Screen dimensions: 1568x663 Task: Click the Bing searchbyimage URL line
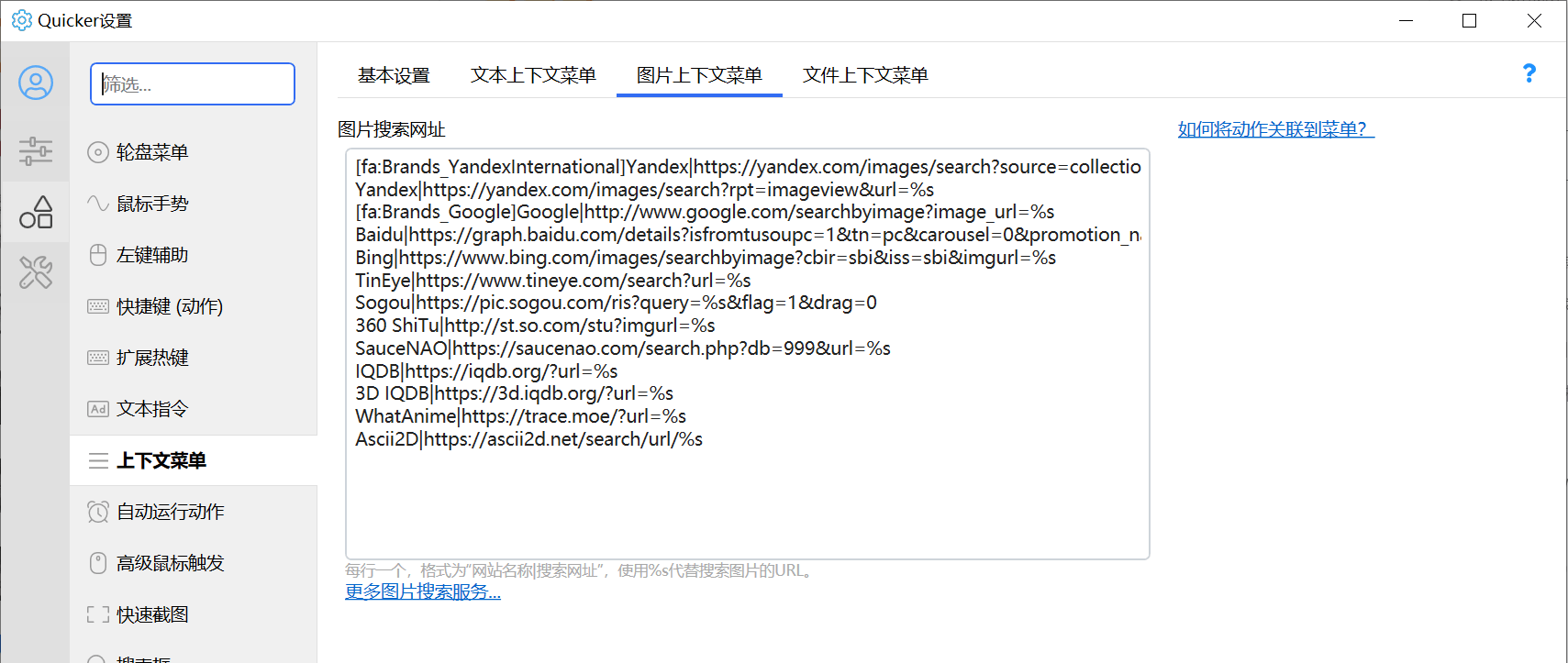[x=706, y=258]
